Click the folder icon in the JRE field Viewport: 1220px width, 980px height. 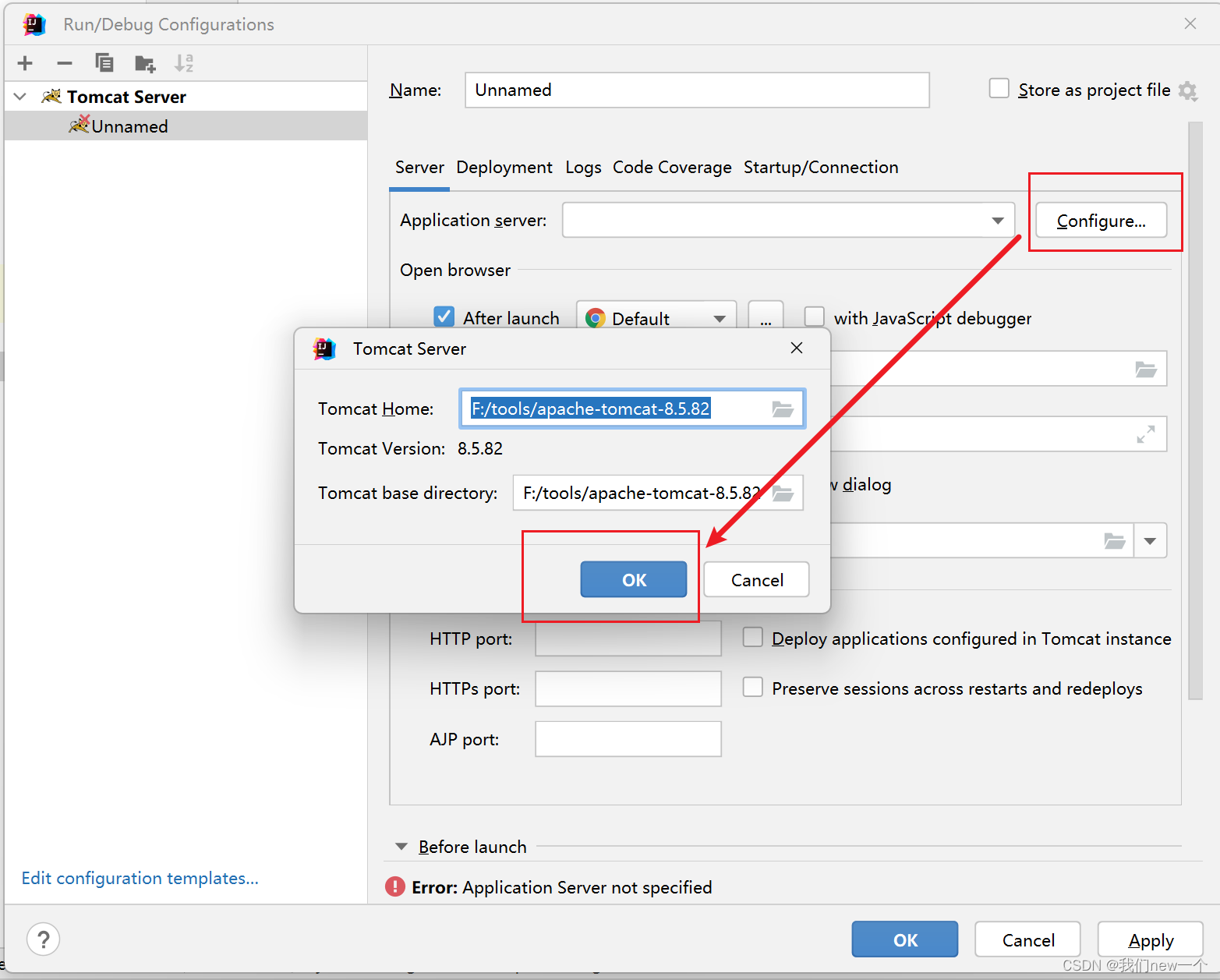(x=1115, y=541)
